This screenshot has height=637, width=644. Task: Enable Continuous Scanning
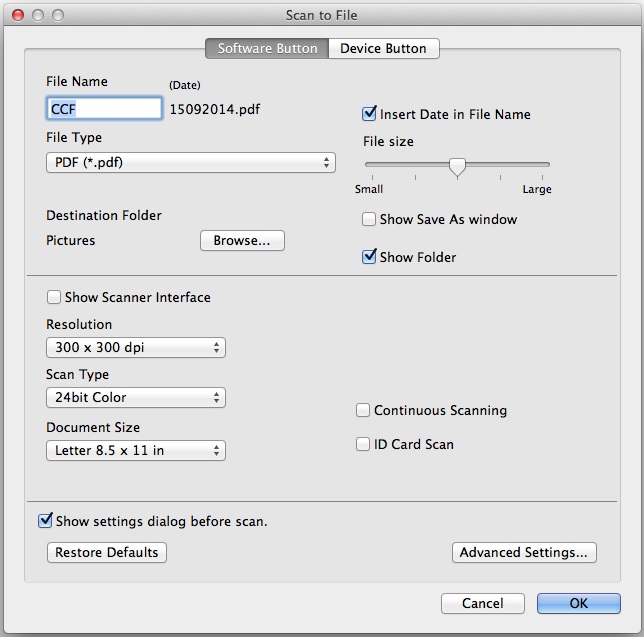(363, 410)
